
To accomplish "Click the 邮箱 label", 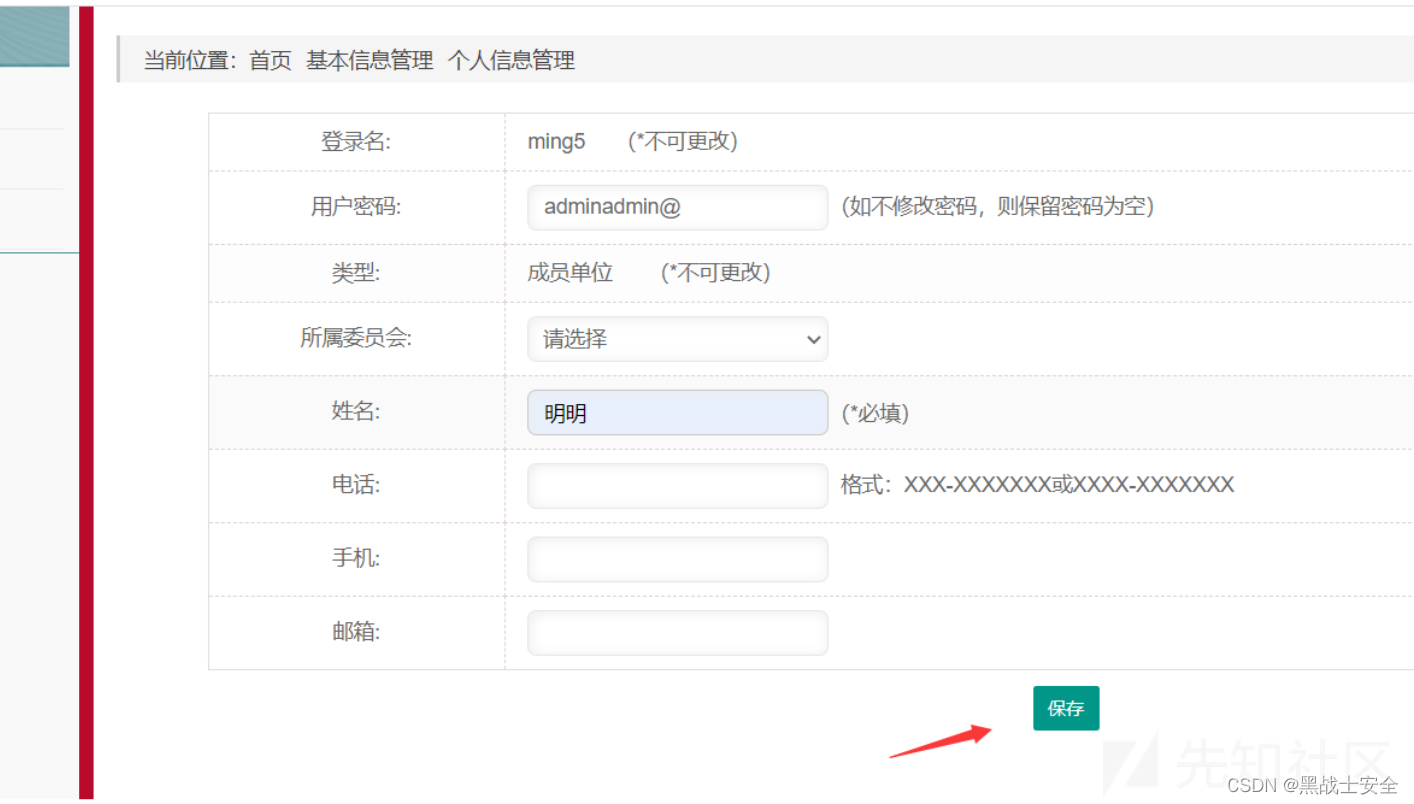I will pos(356,632).
